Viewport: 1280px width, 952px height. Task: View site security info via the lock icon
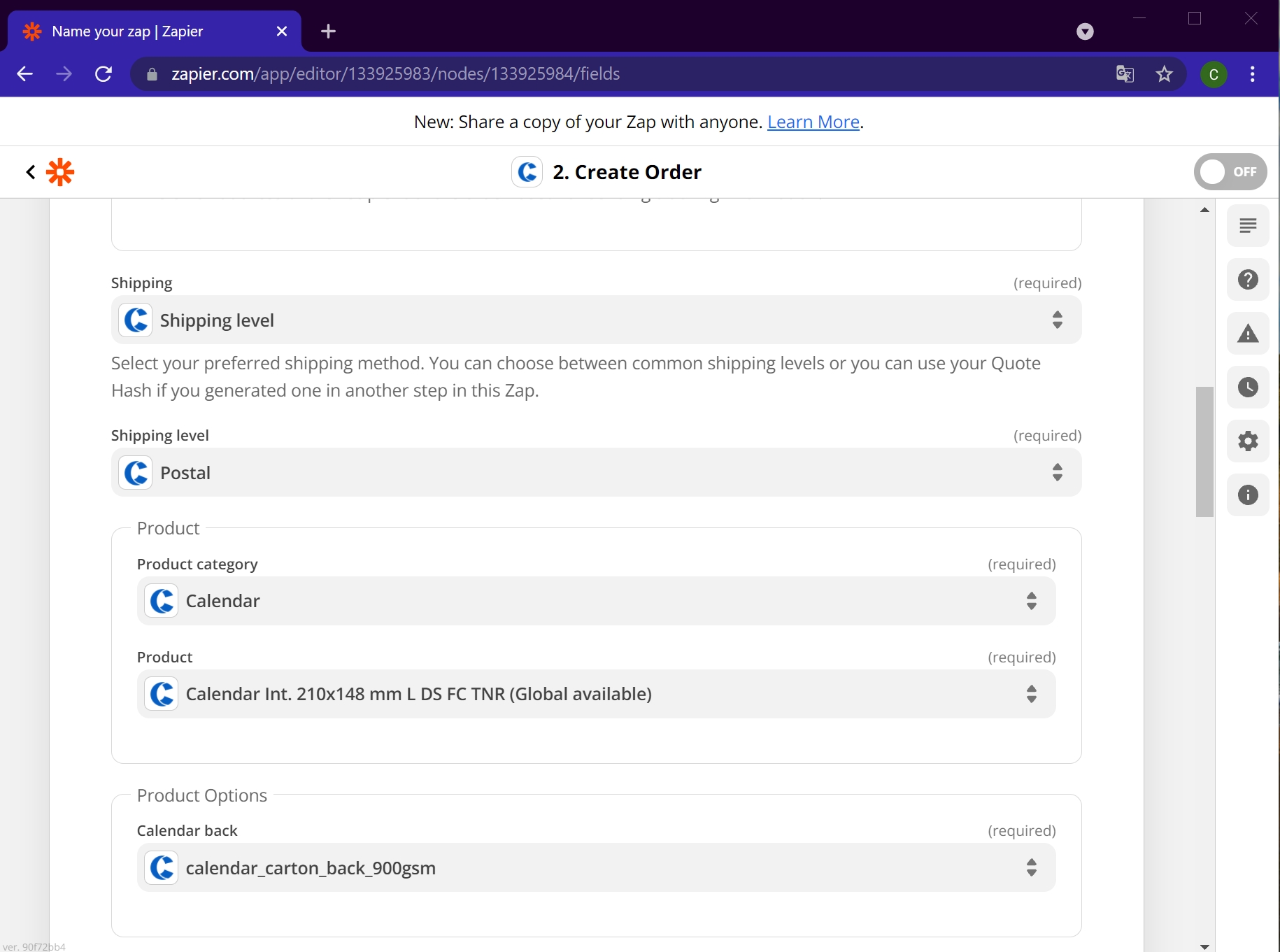click(x=152, y=74)
